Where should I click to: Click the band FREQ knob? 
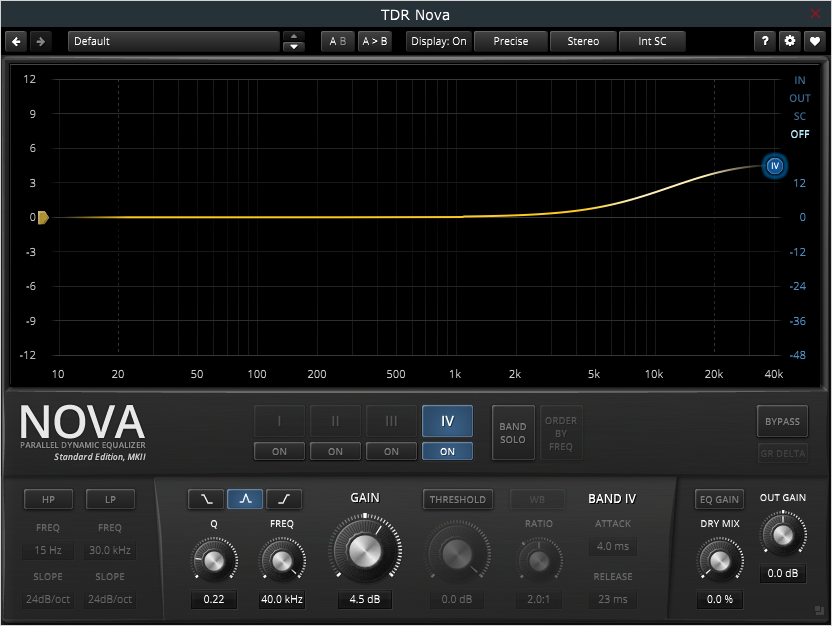(282, 561)
